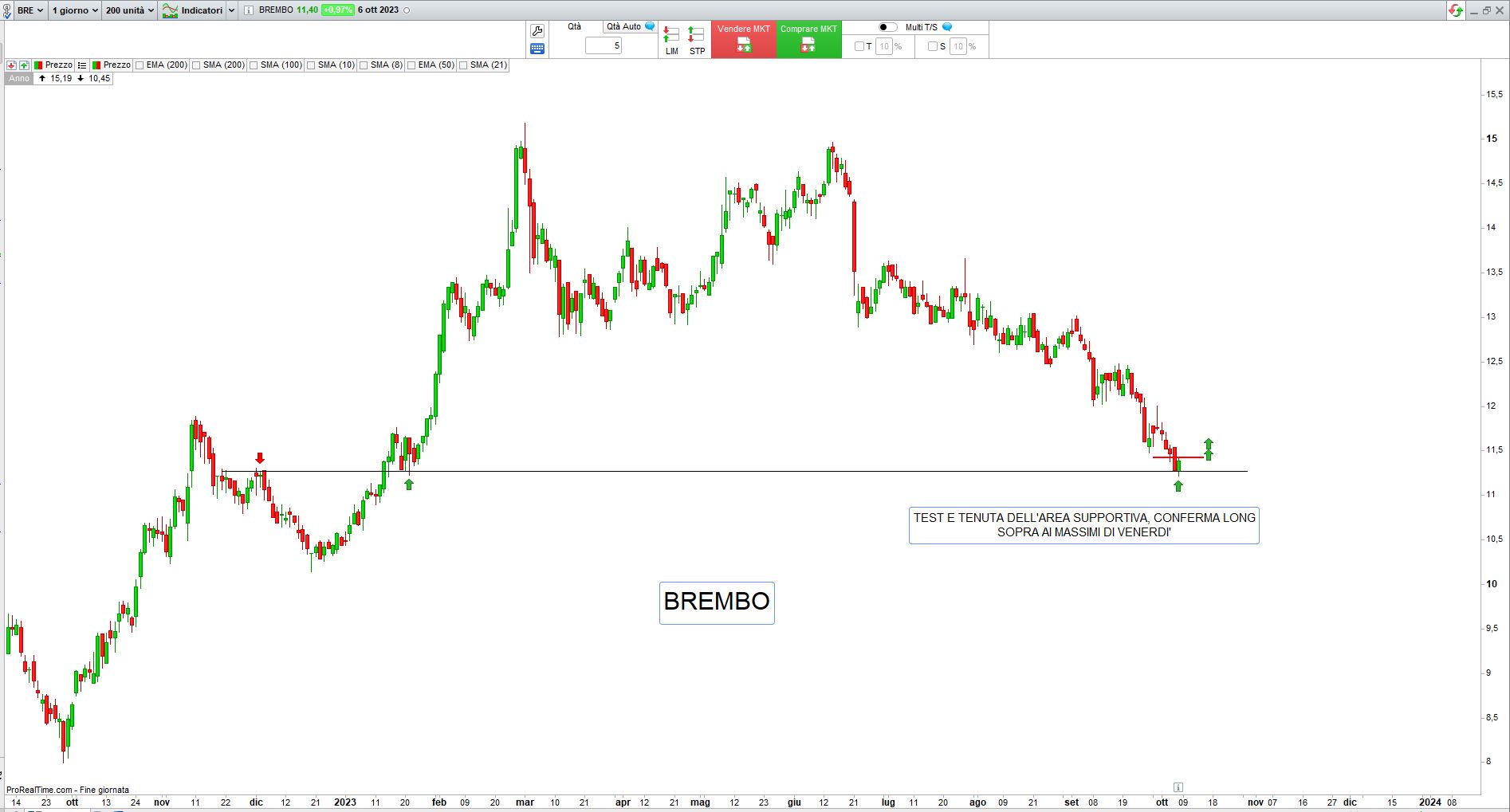Toggle the Multi T/S switch
The height and width of the screenshot is (812, 1510).
coord(887,27)
